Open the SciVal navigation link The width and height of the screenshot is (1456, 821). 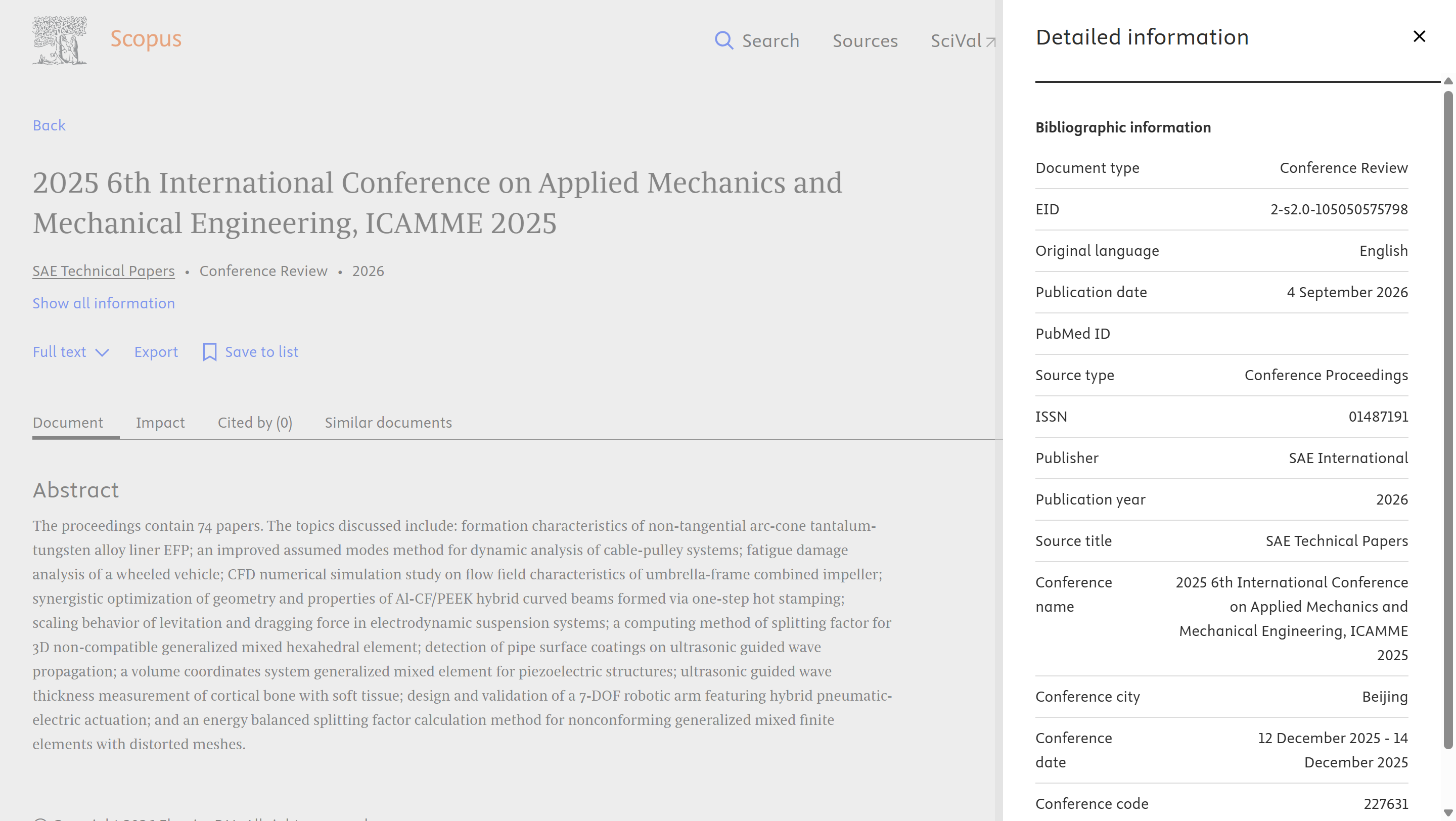(957, 40)
